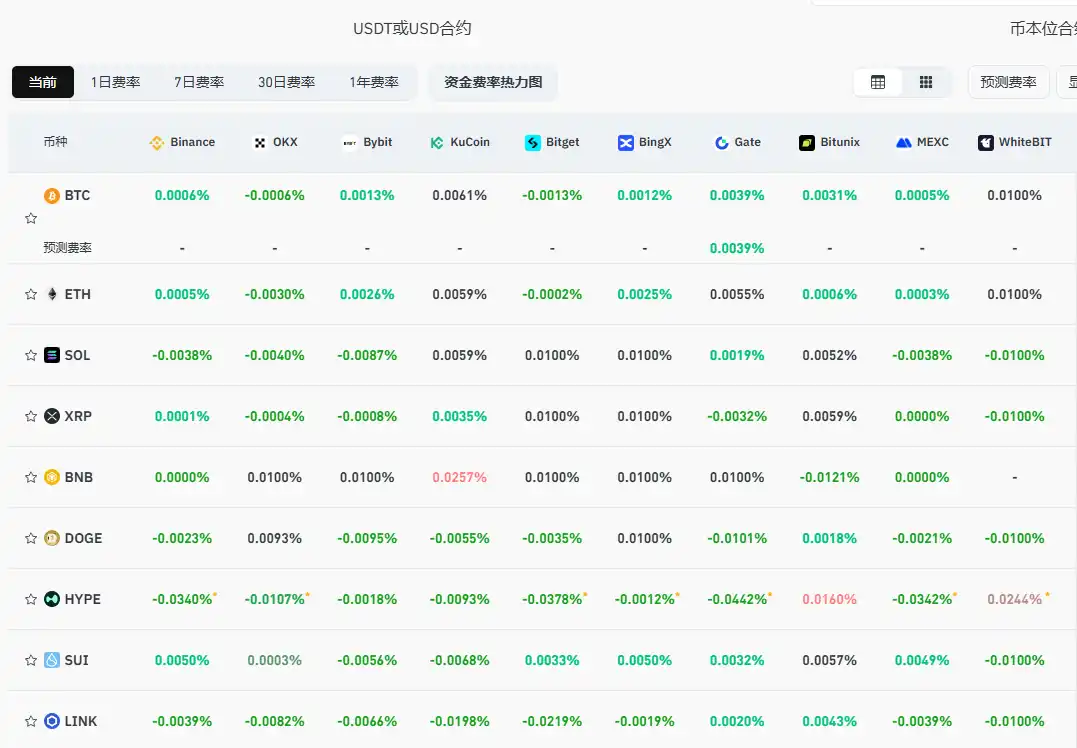Viewport: 1077px width, 748px height.
Task: Favorite BNB with its star
Action: (31, 477)
